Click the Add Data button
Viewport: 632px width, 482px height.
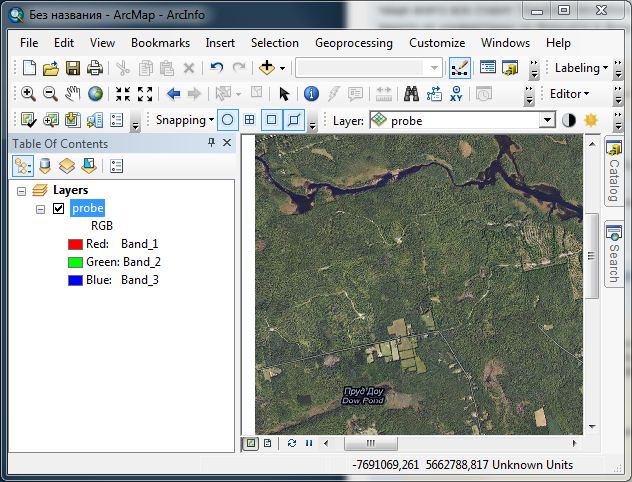click(267, 68)
